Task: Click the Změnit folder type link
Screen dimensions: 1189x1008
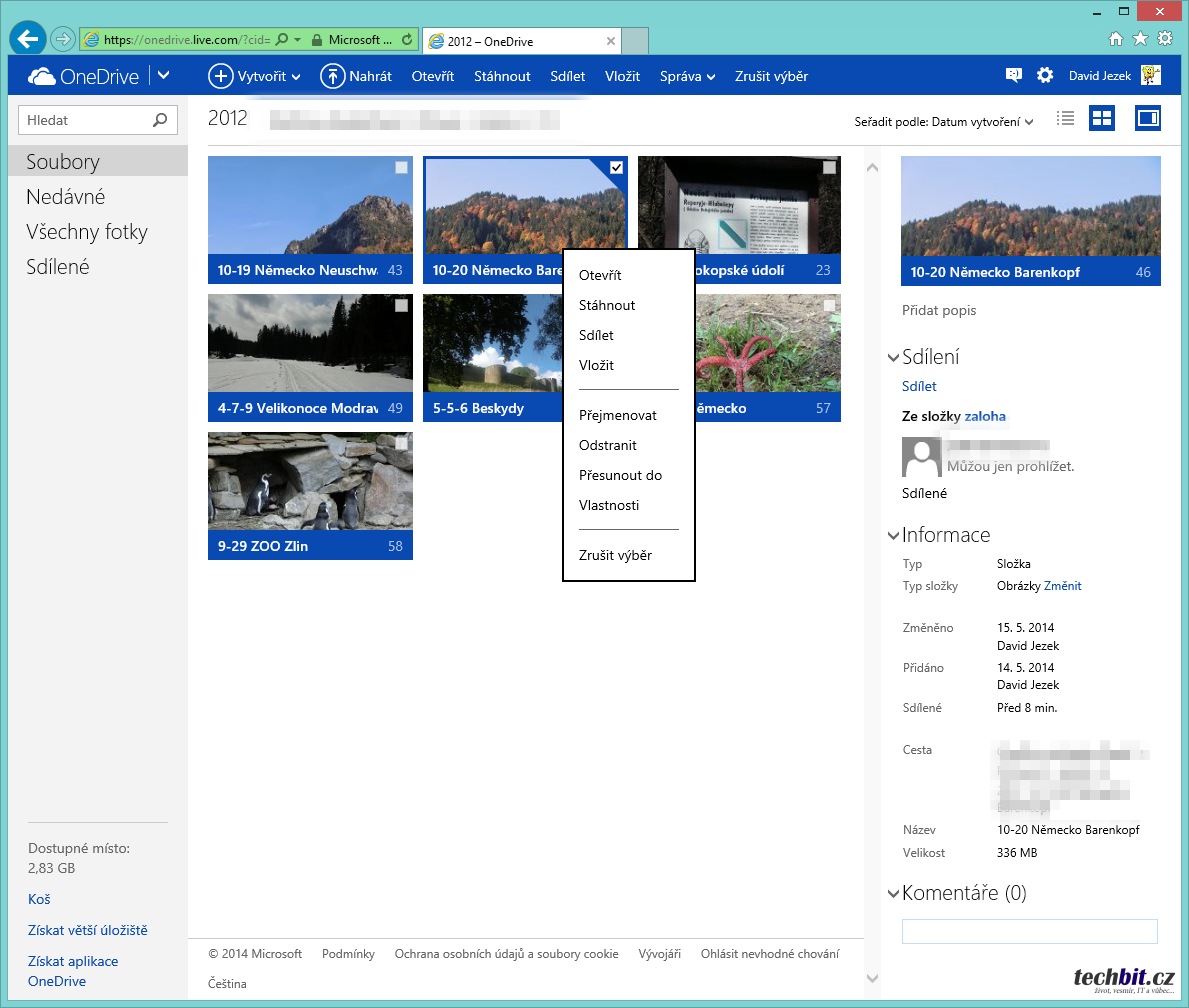Action: (1062, 586)
